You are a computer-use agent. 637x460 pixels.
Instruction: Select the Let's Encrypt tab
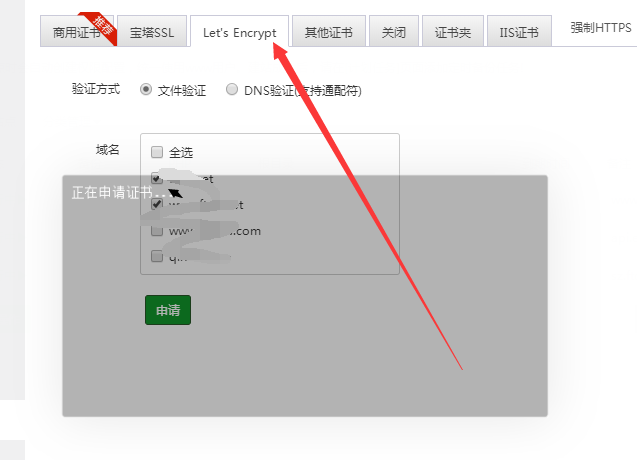click(x=240, y=32)
